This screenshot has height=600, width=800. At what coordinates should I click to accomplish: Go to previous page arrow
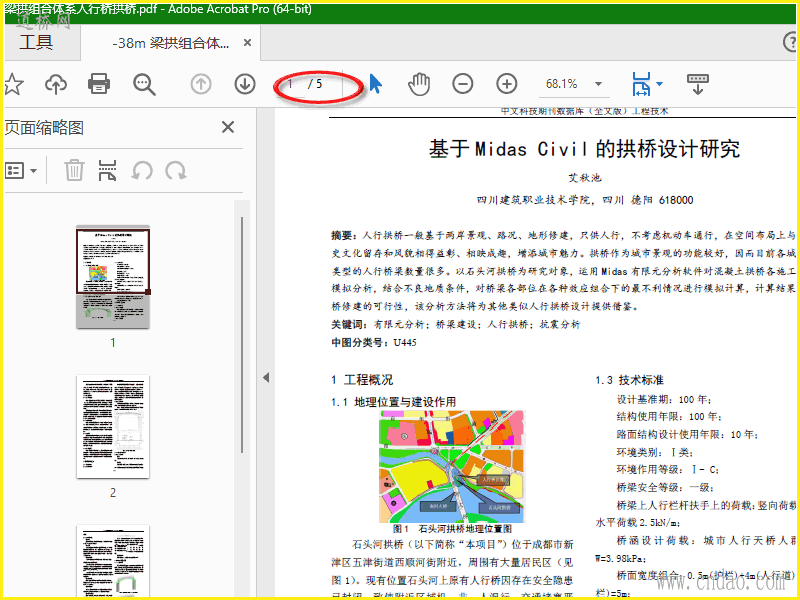[x=201, y=84]
